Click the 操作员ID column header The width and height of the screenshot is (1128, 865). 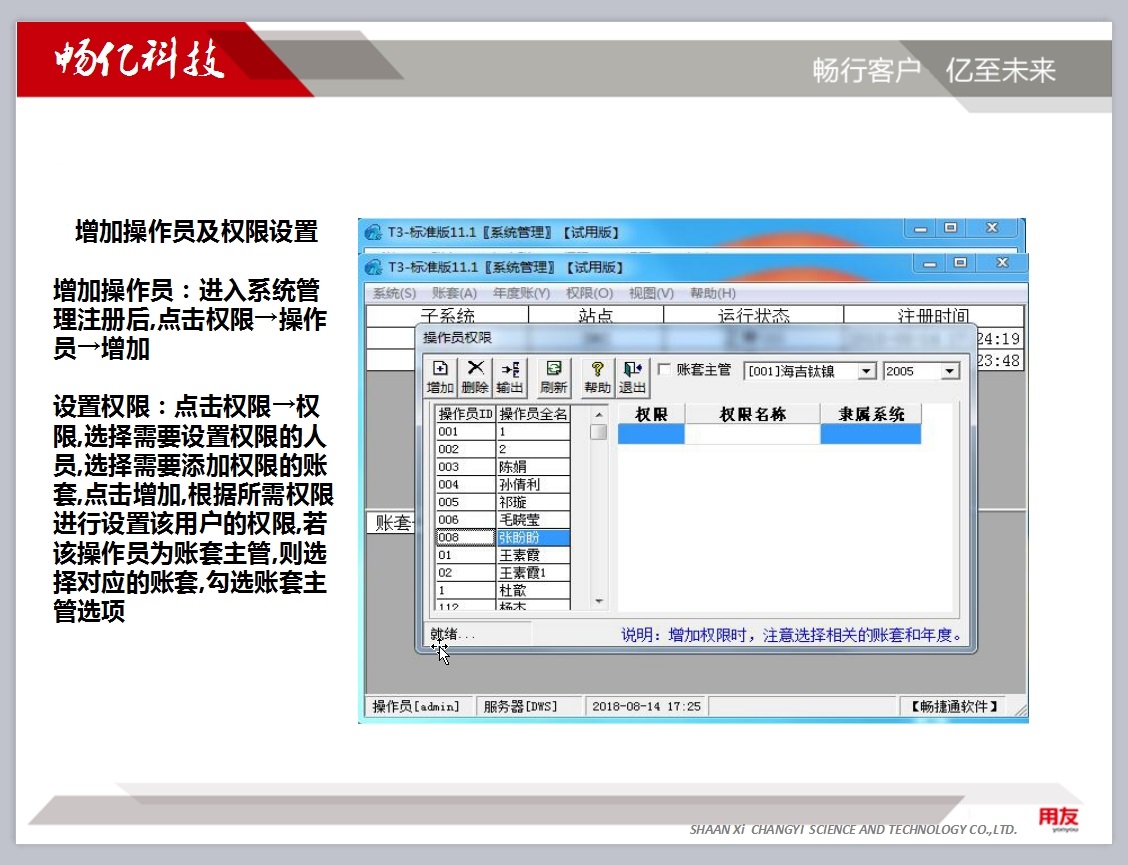(x=465, y=414)
